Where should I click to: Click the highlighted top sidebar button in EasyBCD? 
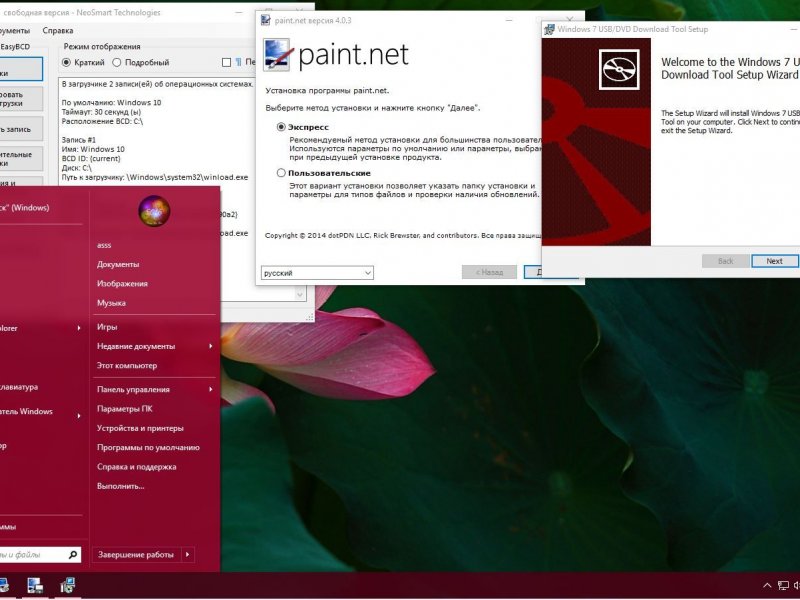(x=21, y=69)
